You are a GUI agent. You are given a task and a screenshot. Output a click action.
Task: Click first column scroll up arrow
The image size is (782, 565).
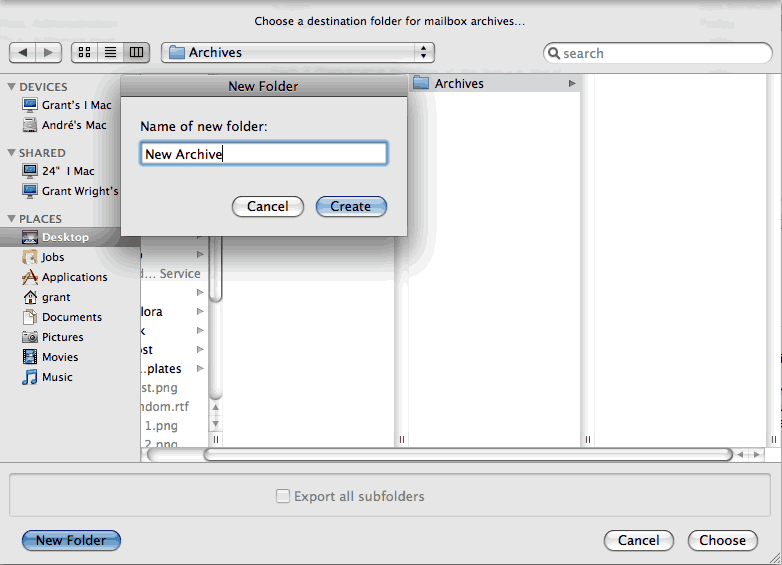pos(215,407)
